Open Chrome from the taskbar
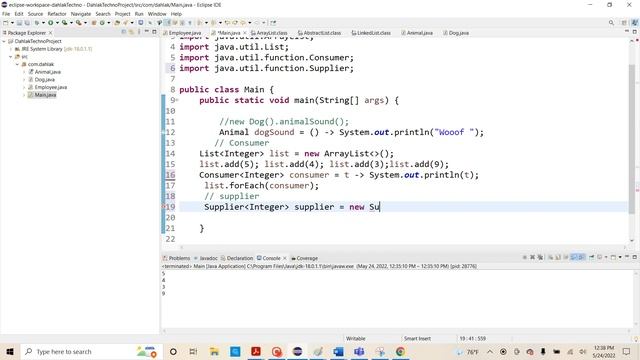Screen dimensions: 640x360 click(x=400, y=351)
